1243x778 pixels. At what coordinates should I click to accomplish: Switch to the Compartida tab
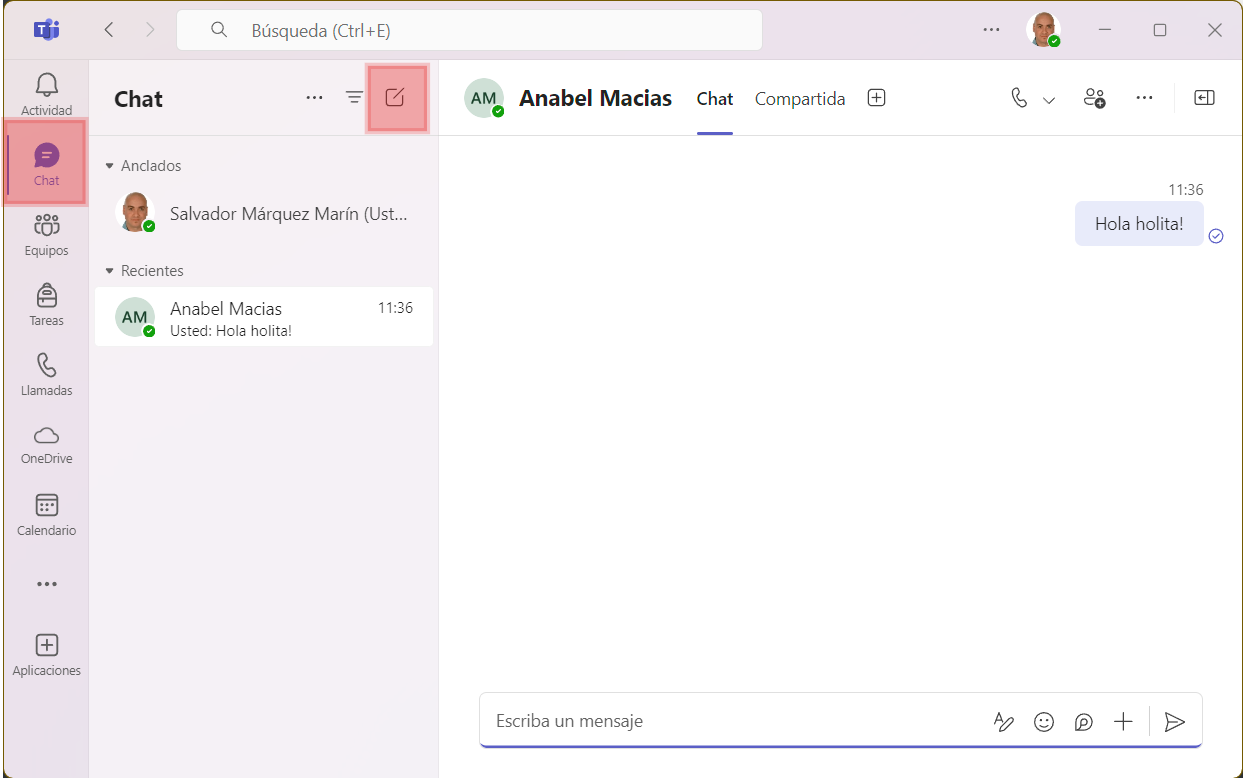[x=800, y=99]
